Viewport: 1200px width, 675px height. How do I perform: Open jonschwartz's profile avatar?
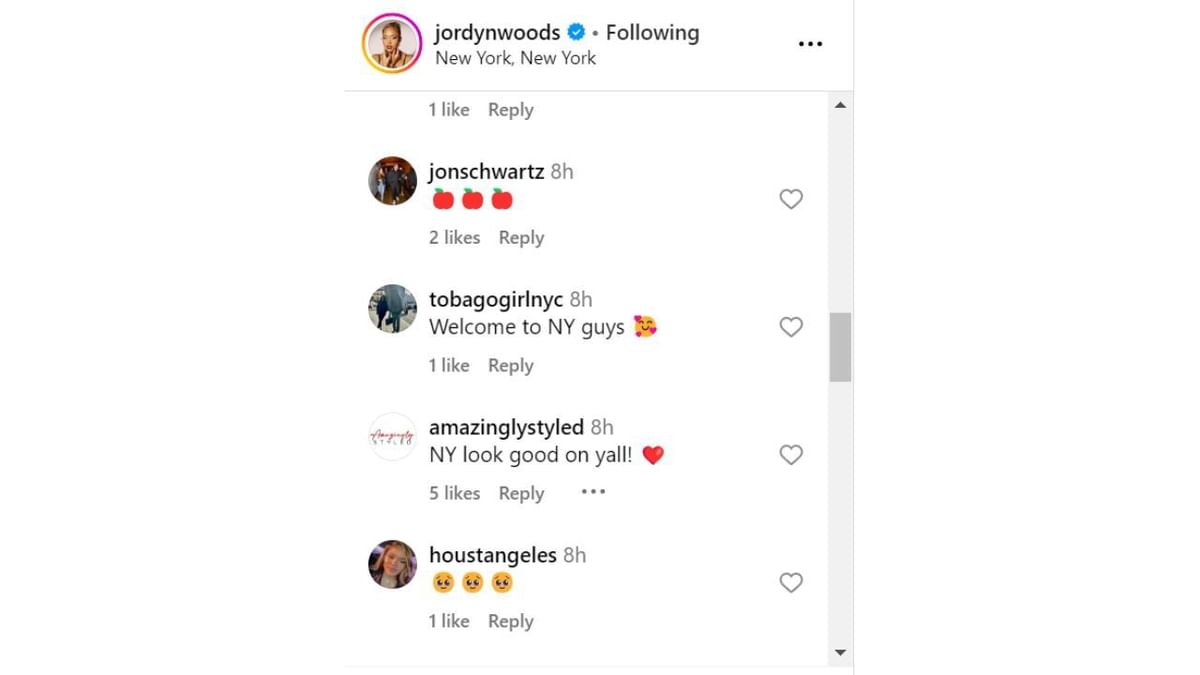point(392,180)
